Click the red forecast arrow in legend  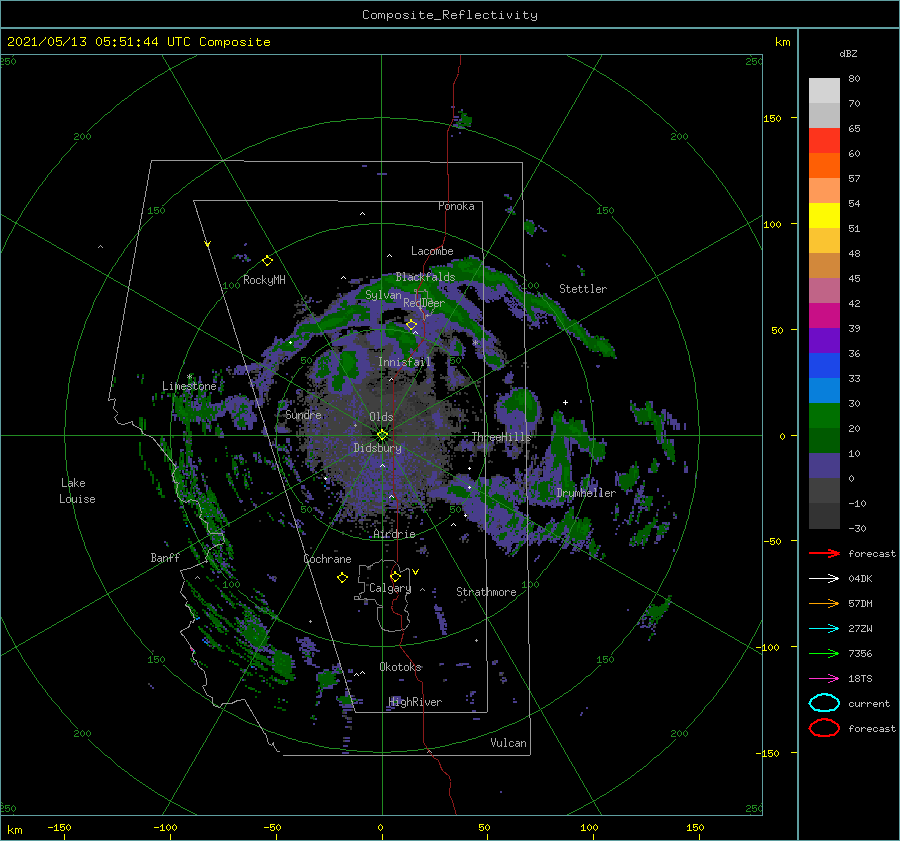[x=824, y=553]
